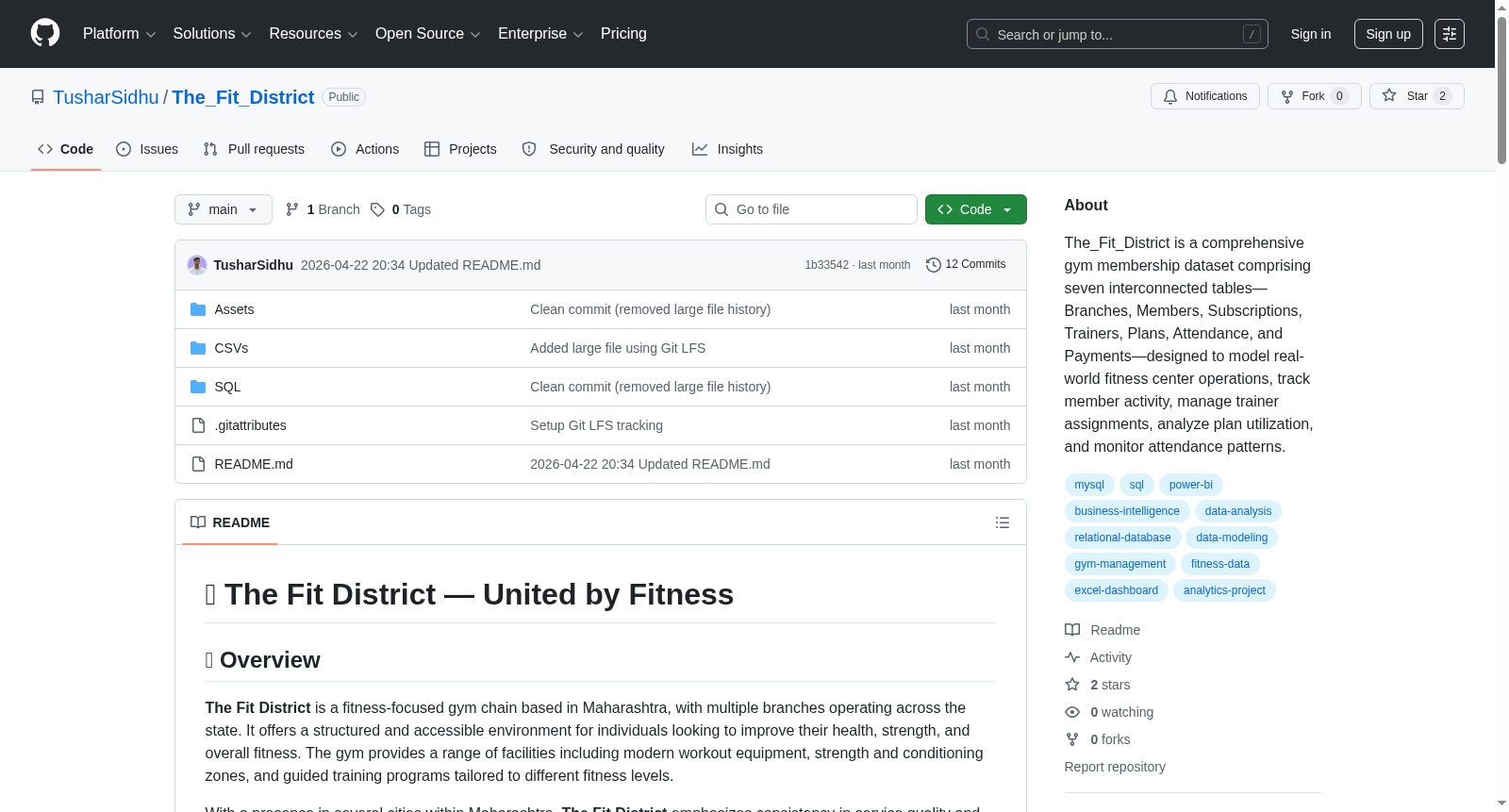
Task: Click 'Added large file using Git LFS' message
Action: pos(618,348)
